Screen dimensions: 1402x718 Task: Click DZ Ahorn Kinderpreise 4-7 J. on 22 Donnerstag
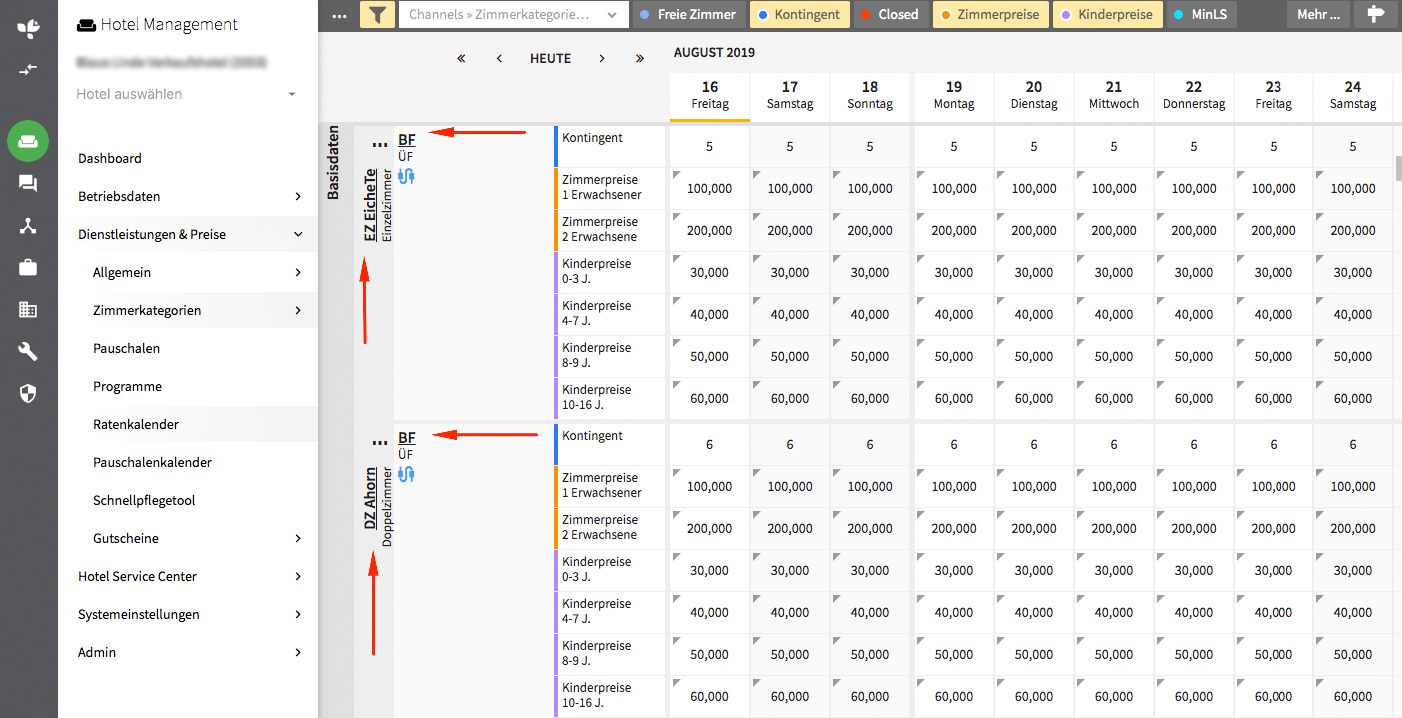[x=1194, y=612]
